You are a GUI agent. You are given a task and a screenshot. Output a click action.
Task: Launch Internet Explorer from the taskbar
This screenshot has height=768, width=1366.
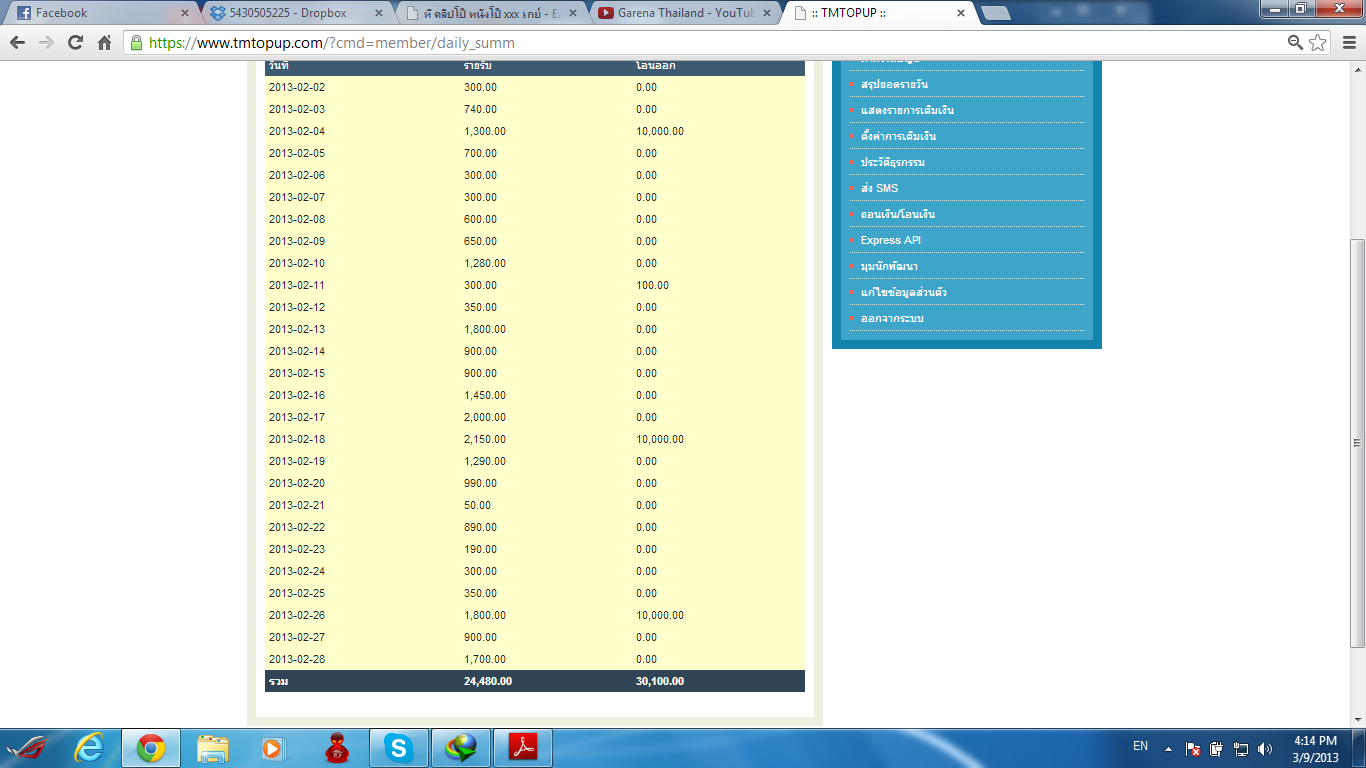pyautogui.click(x=90, y=748)
